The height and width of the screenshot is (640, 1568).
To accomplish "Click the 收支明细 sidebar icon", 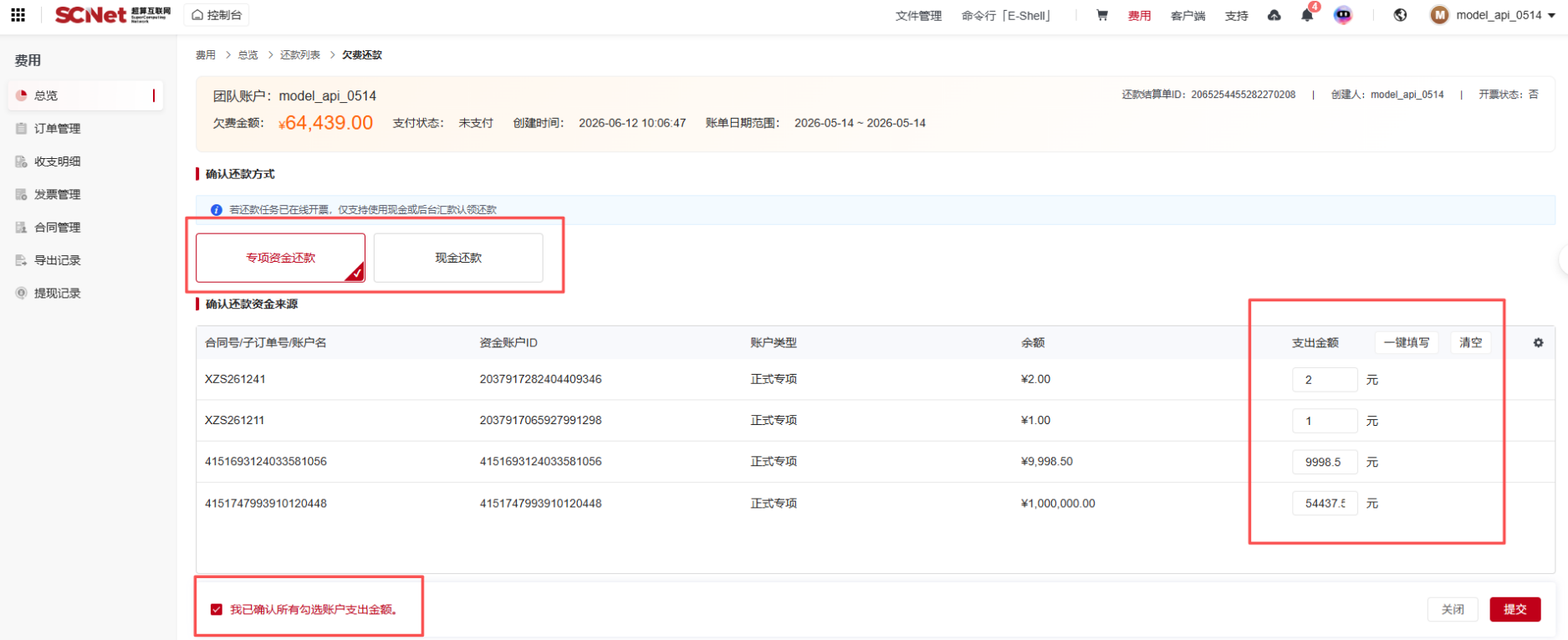I will pyautogui.click(x=22, y=161).
